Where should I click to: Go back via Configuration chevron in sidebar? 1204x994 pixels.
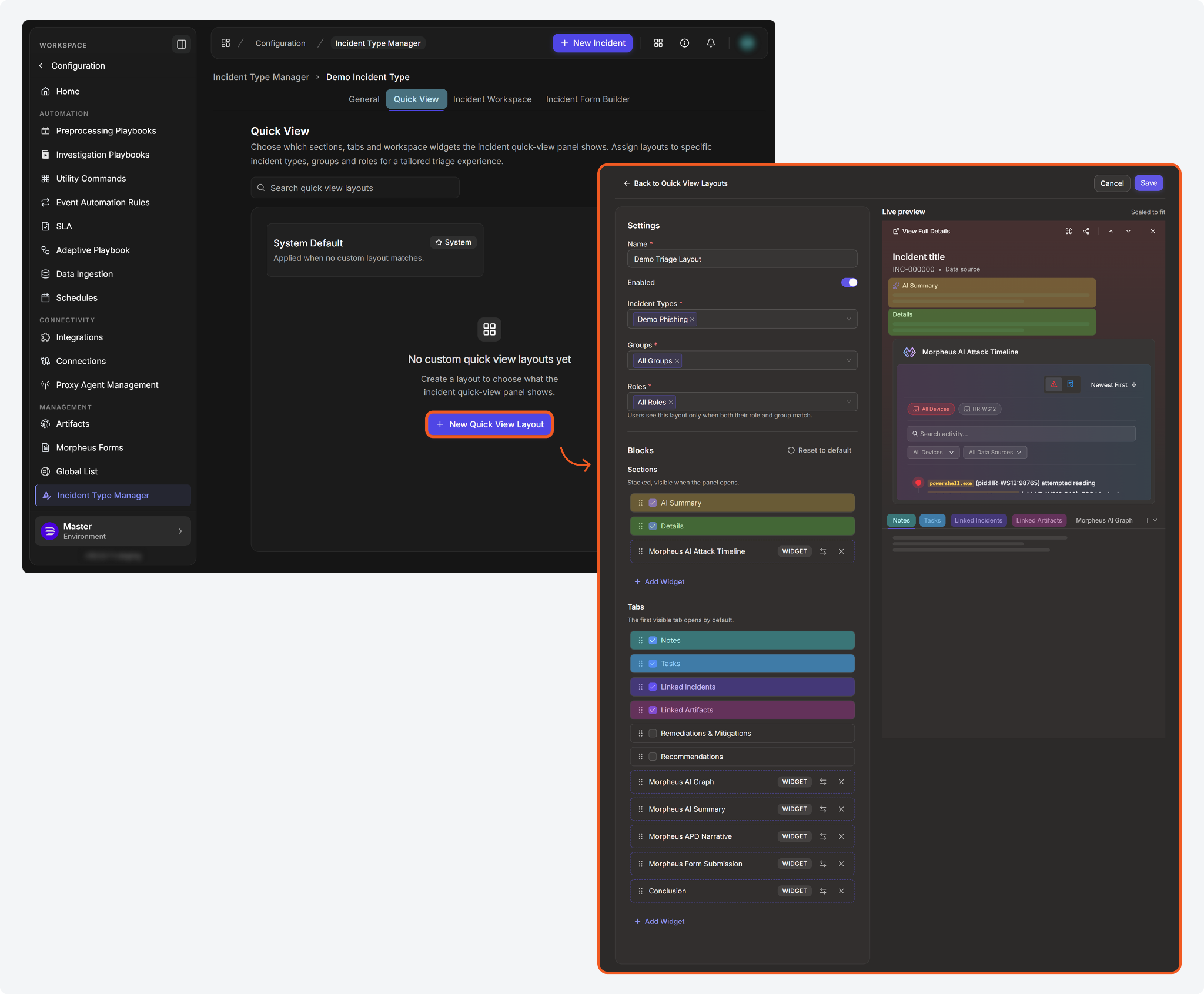[41, 66]
